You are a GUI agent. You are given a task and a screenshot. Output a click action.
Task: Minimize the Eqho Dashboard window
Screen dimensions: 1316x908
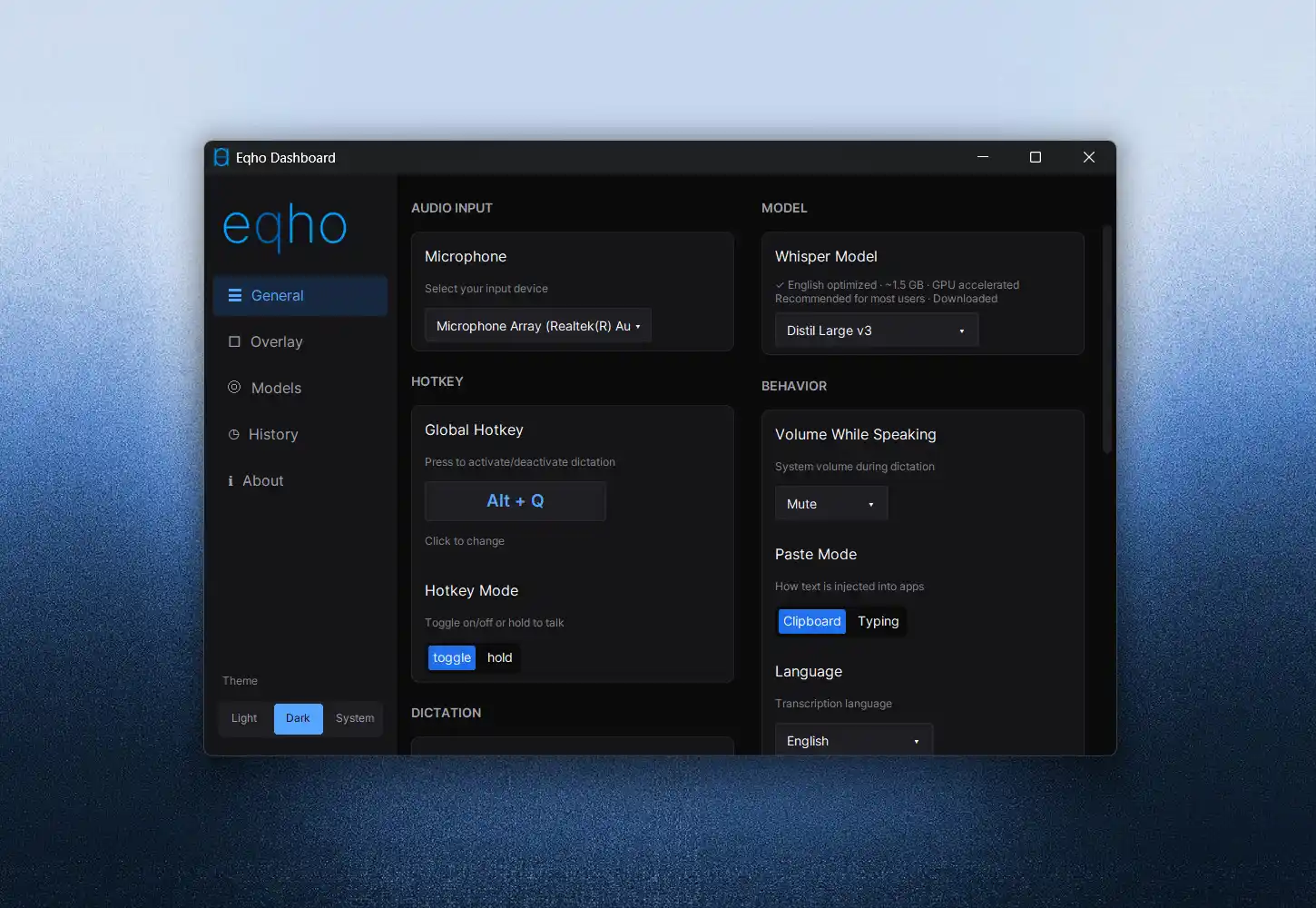point(983,157)
